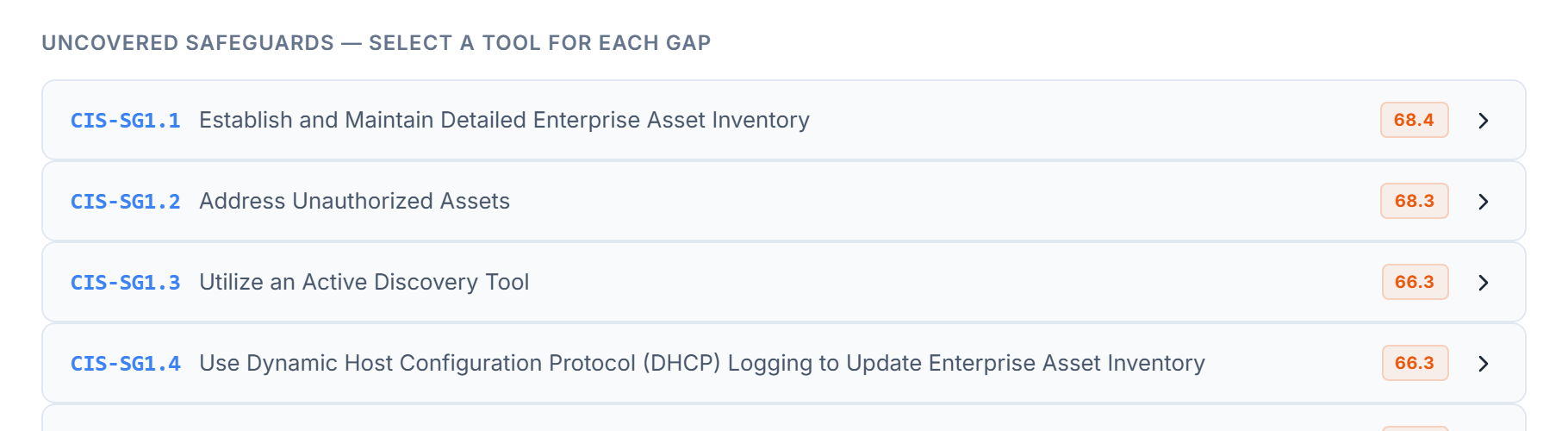Expand the CIS-SG1.1 safeguard chevron
The width and height of the screenshot is (1568, 431).
1483,121
